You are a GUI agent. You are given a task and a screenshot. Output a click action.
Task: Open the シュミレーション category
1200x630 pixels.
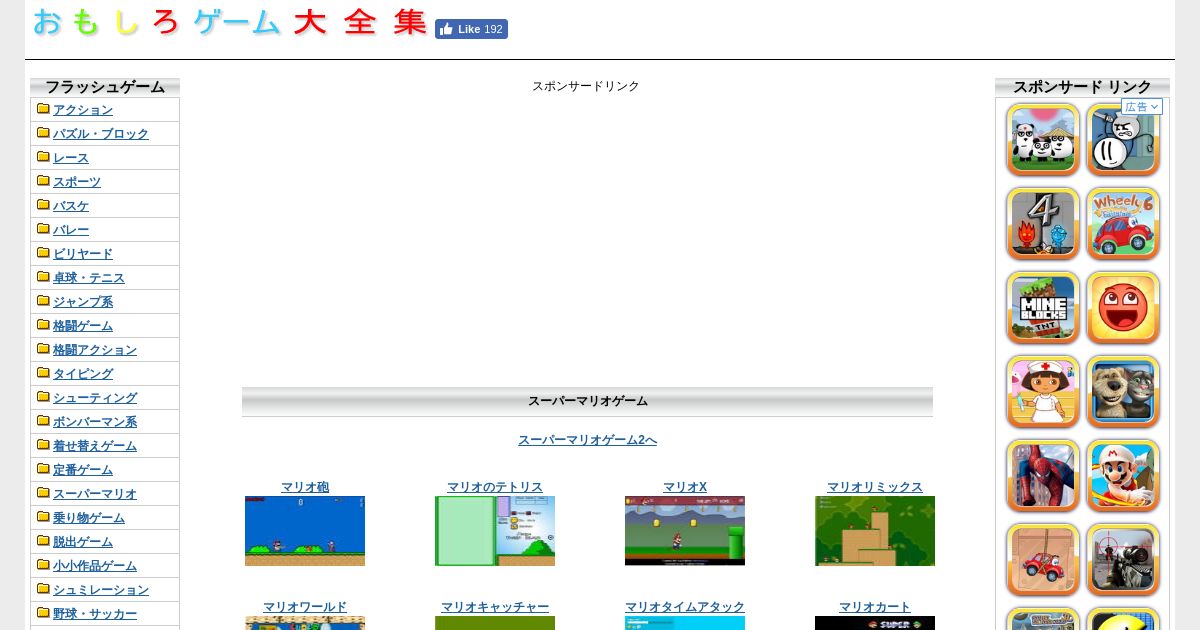101,590
